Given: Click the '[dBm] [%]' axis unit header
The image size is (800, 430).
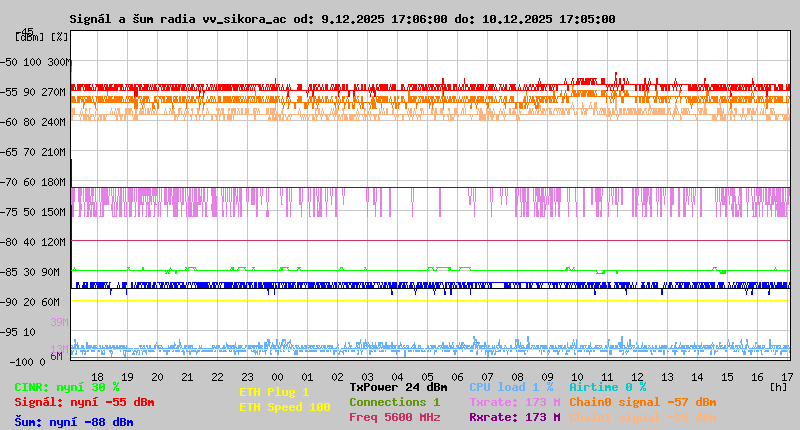Looking at the screenshot, I should tap(41, 37).
